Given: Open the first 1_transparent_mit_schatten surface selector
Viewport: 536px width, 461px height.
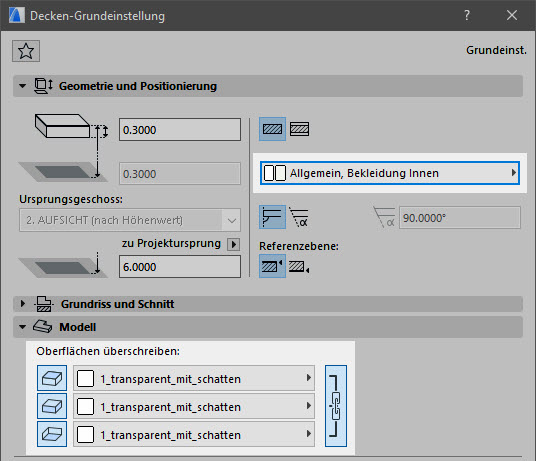Looking at the screenshot, I should click(194, 378).
